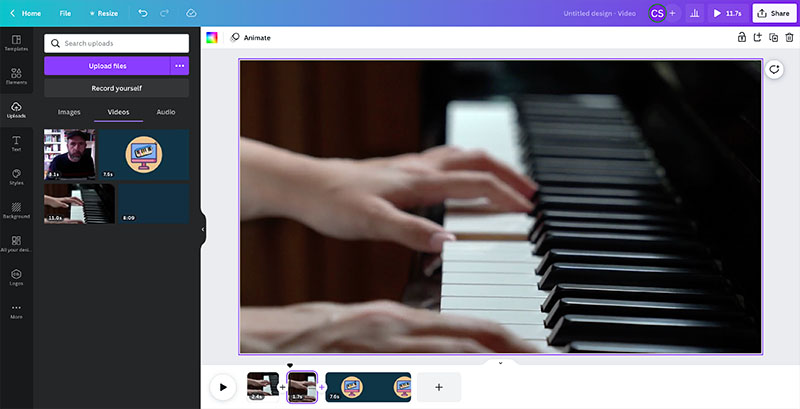The image size is (800, 409).
Task: Click the cloud save status icon
Action: click(x=191, y=13)
